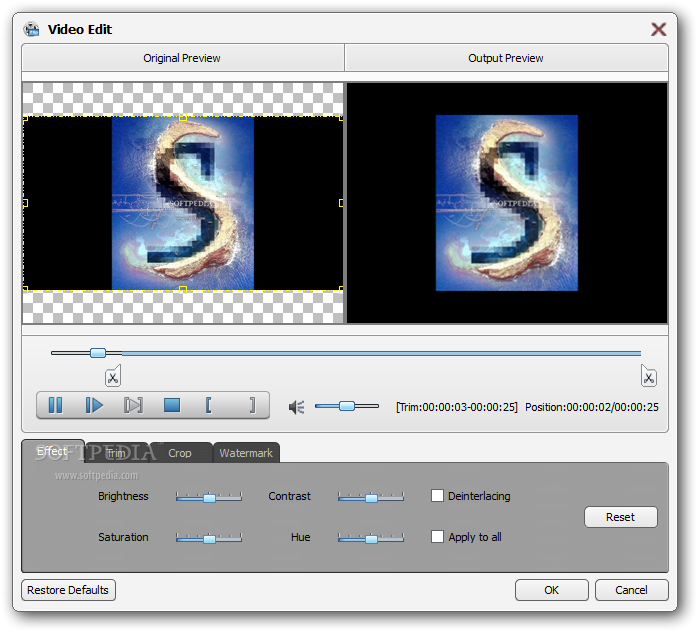
Task: Click the Contrast slider handle
Action: coord(371,498)
